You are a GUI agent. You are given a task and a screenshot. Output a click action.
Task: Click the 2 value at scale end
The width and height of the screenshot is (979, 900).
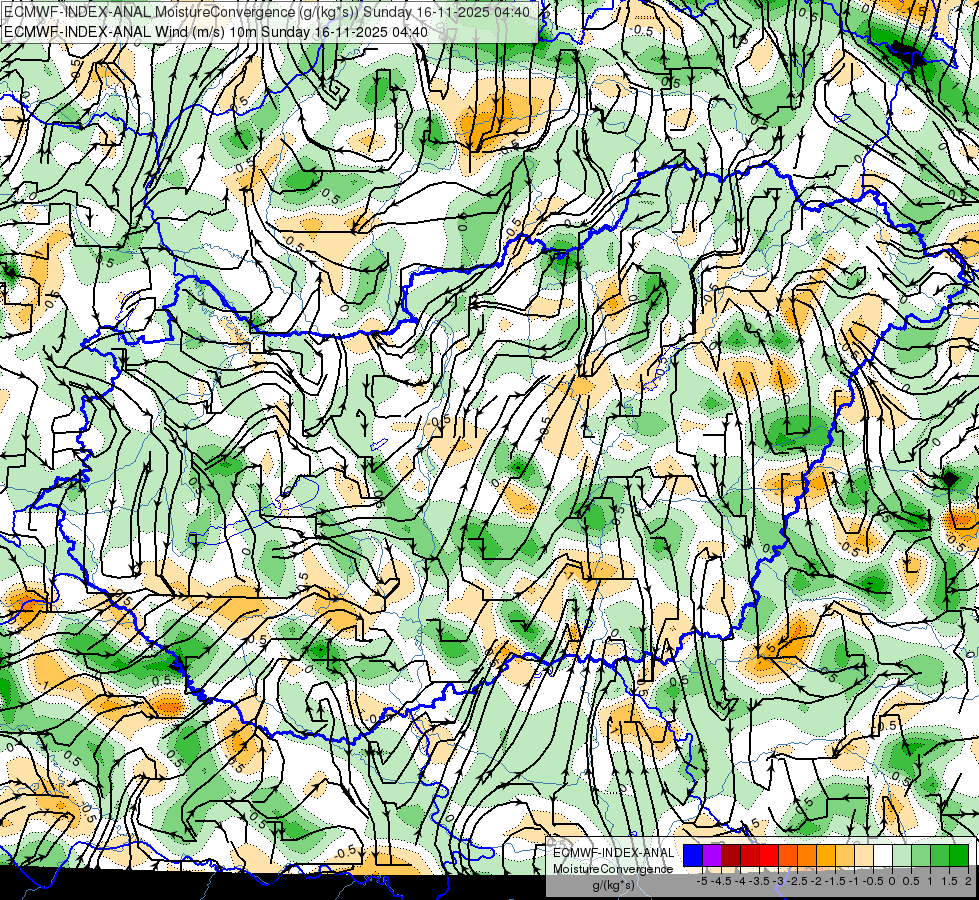968,881
